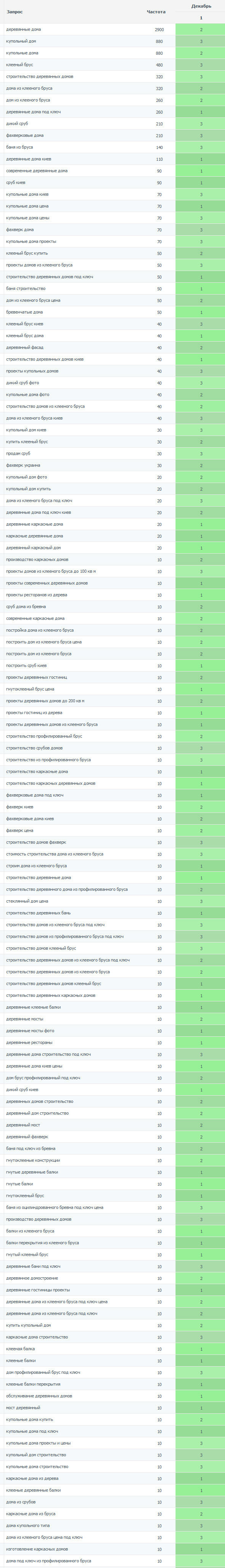This screenshot has height=1568, width=225.
Task: Select the 'Декабрь' month header
Action: [x=201, y=6]
